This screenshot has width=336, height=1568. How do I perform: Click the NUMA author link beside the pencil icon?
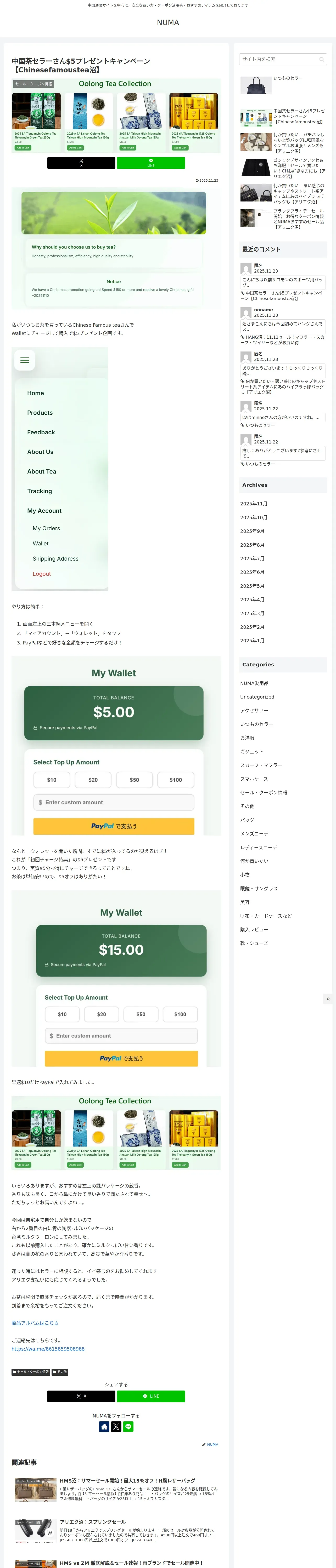point(212,1444)
